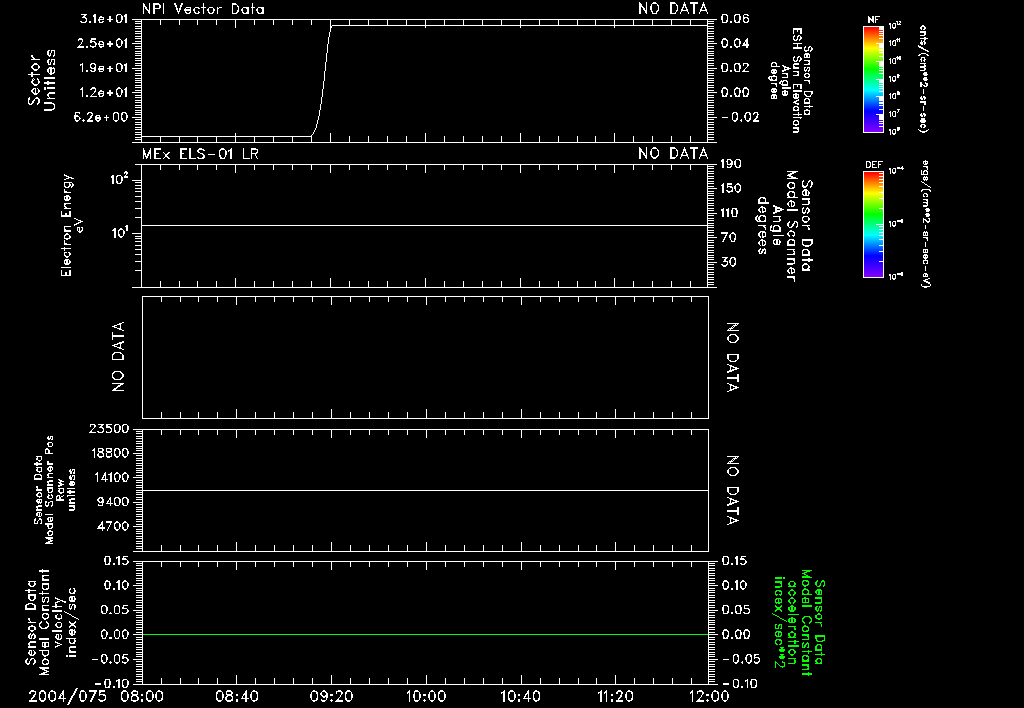Click the green zero line in the bottom panel

[x=425, y=634]
